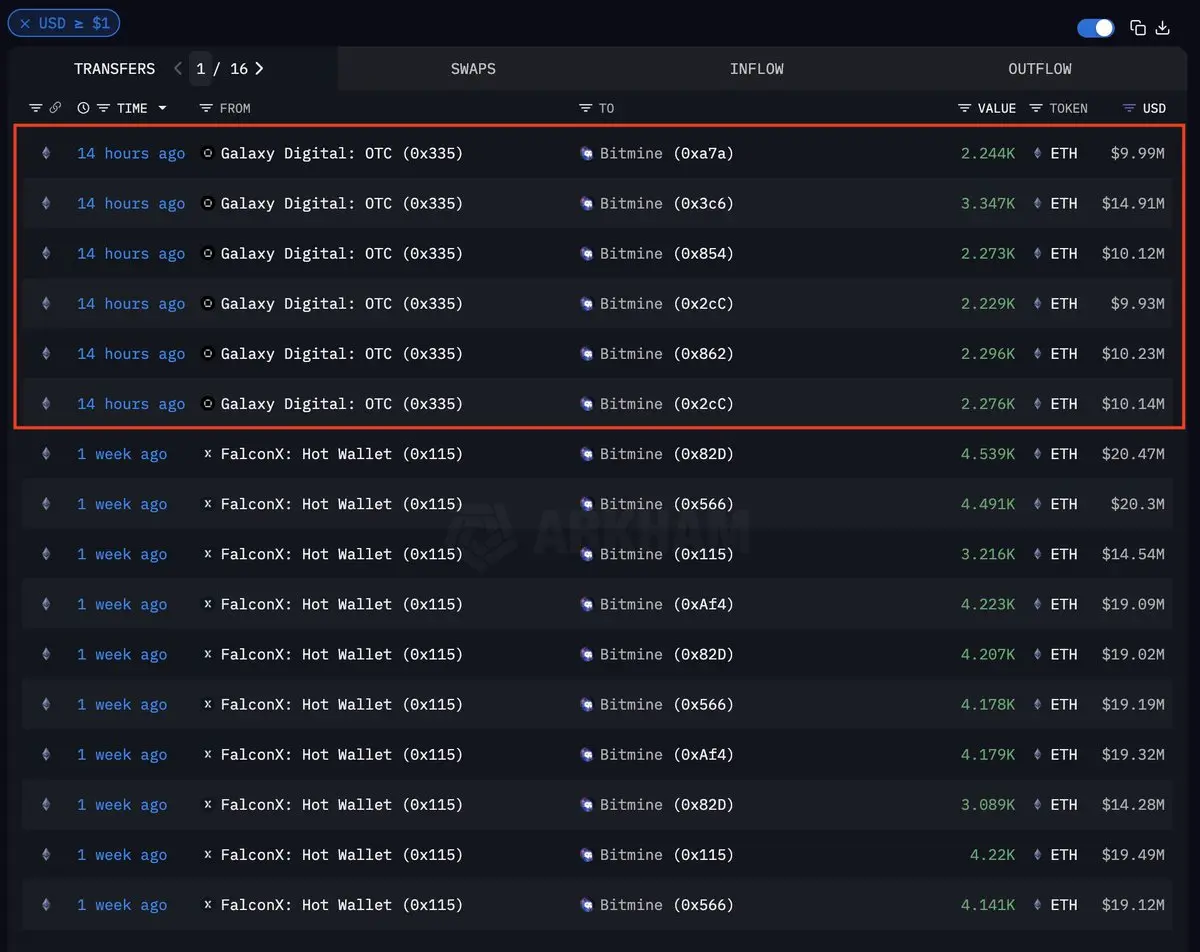The height and width of the screenshot is (952, 1200).
Task: Select the 4.22K value cell
Action: 993,855
